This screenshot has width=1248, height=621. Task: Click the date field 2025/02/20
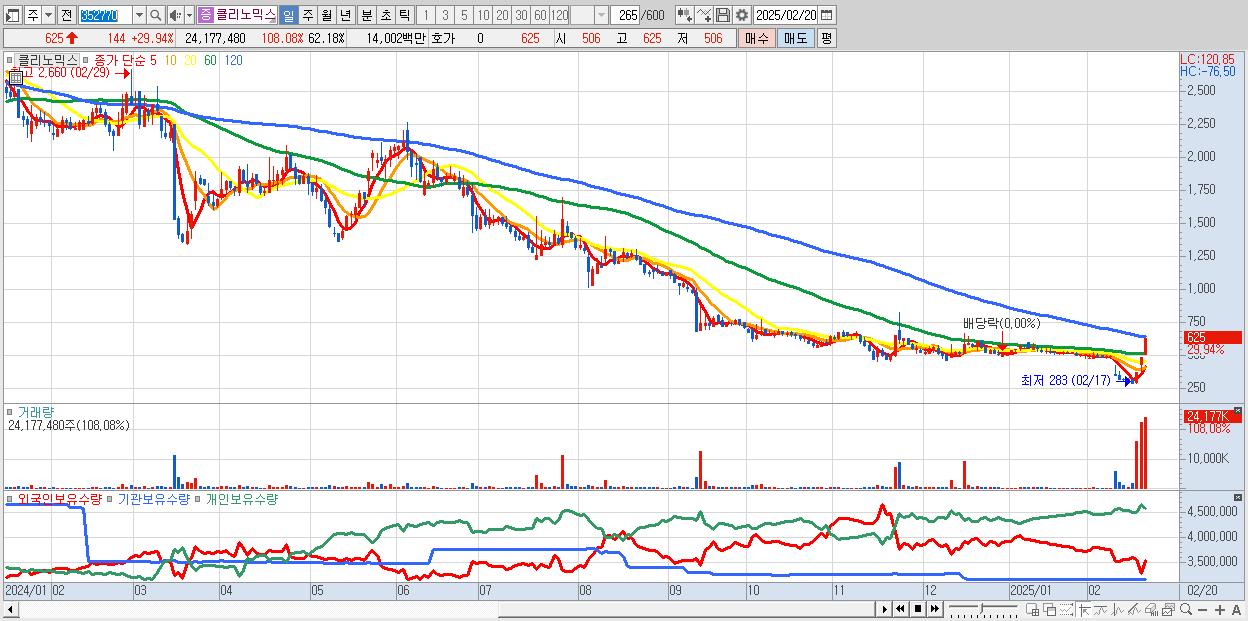click(x=787, y=15)
